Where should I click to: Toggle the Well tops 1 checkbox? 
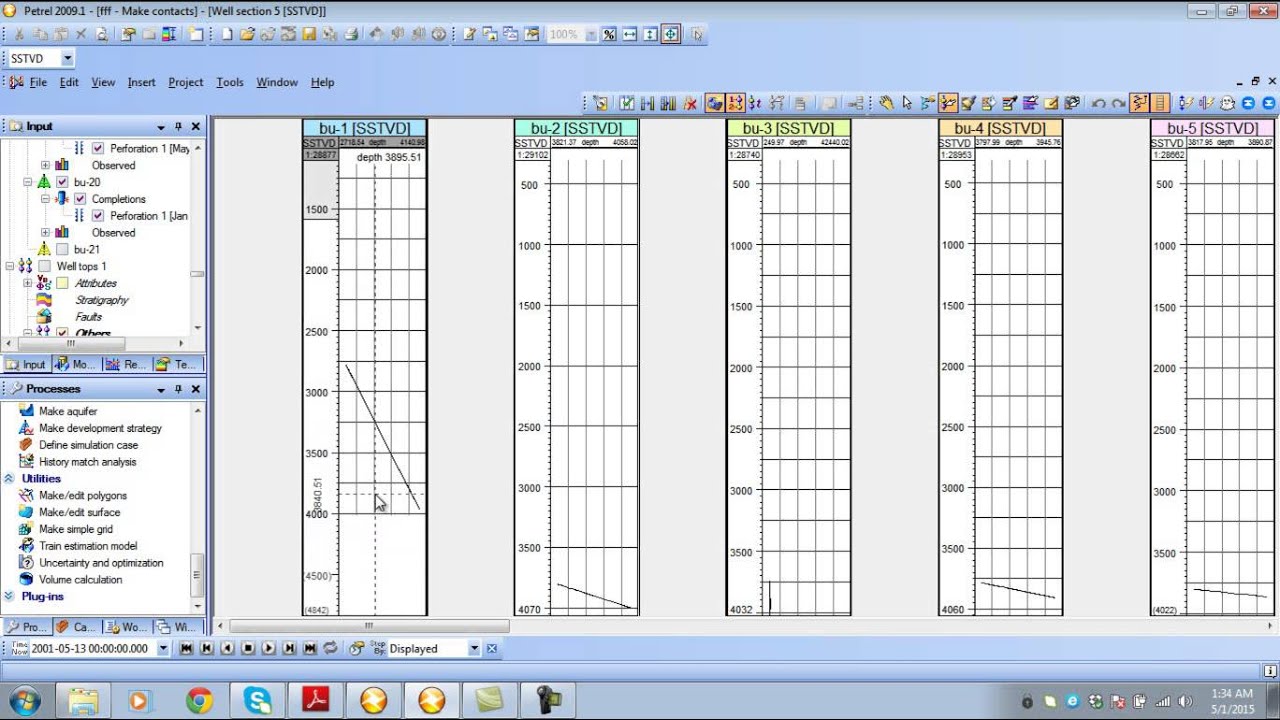pos(44,266)
